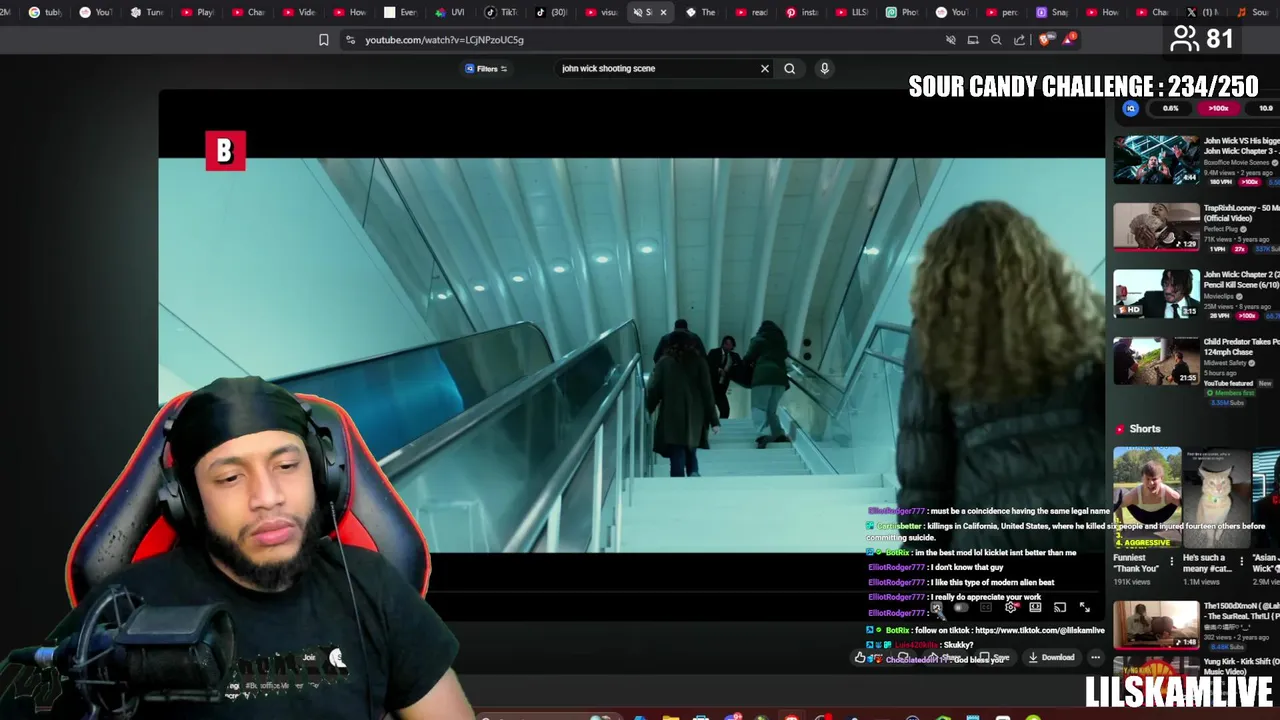Click the share icon in the address bar
This screenshot has width=1280, height=720.
[1019, 40]
